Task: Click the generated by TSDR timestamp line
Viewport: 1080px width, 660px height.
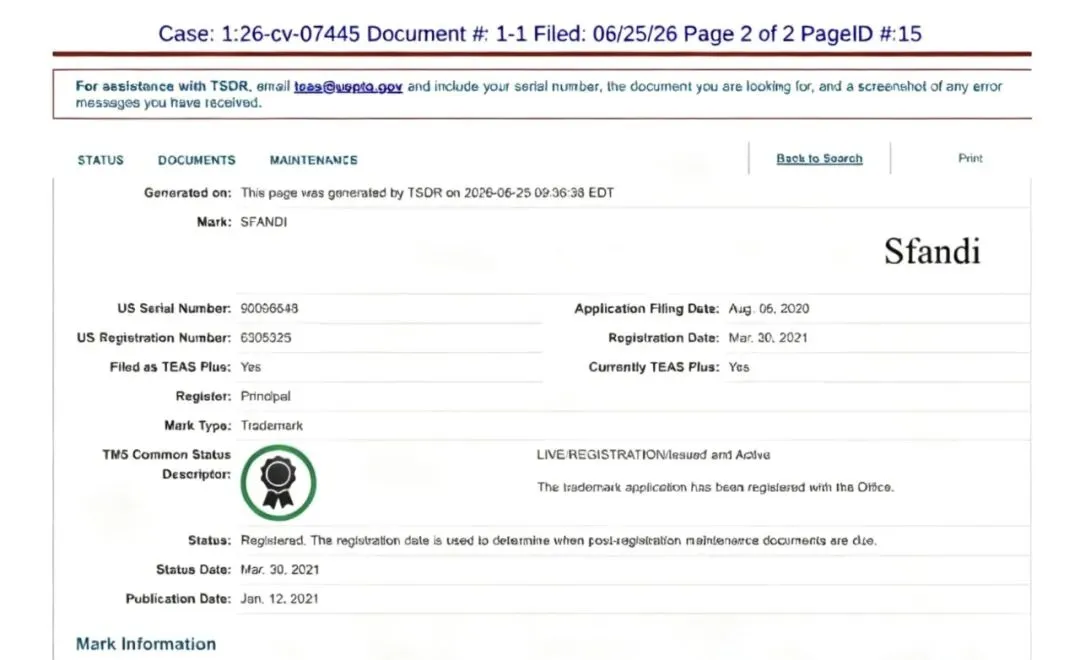Action: pos(427,193)
